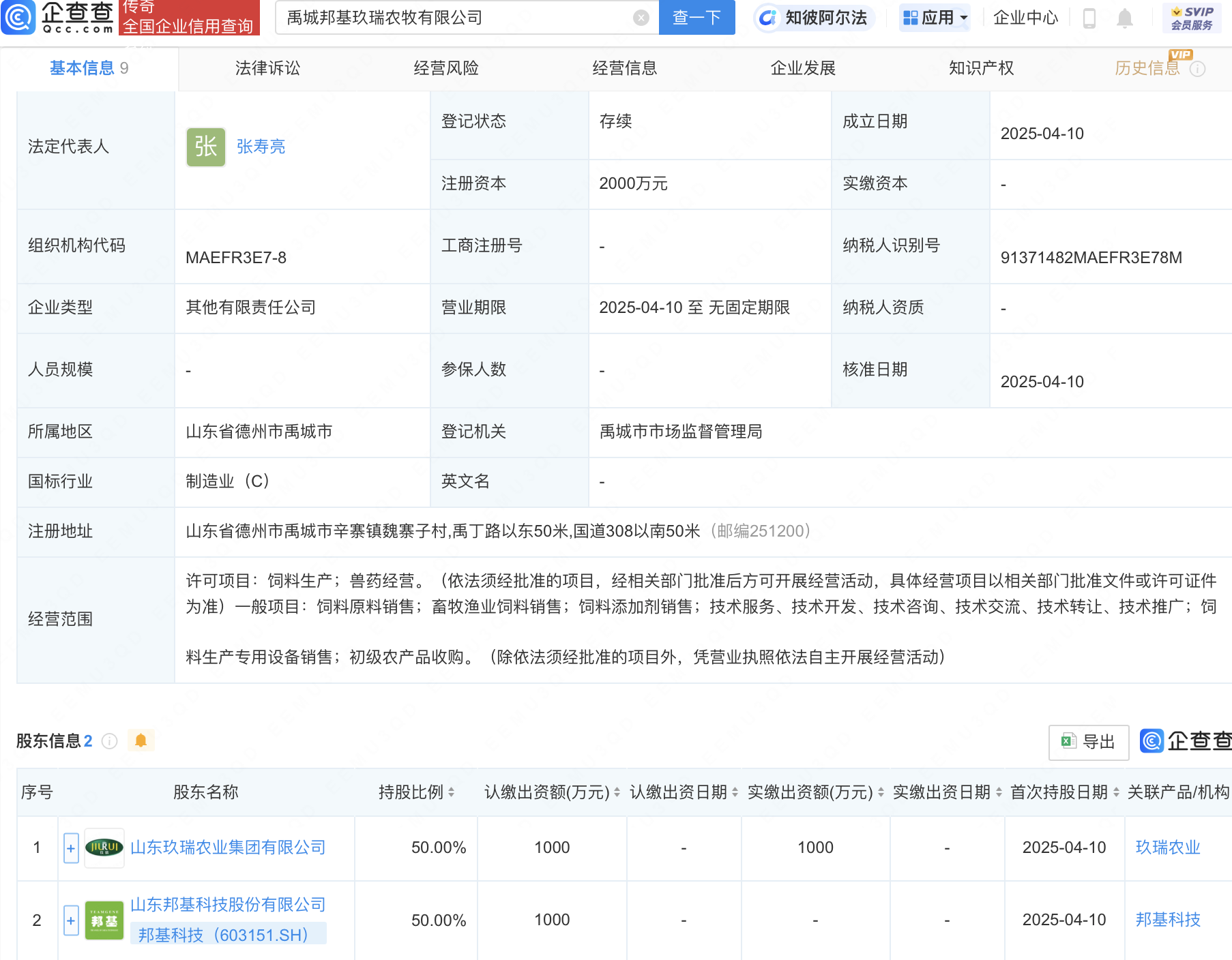This screenshot has height=960, width=1232.
Task: Click the 查一下 search button
Action: point(696,18)
